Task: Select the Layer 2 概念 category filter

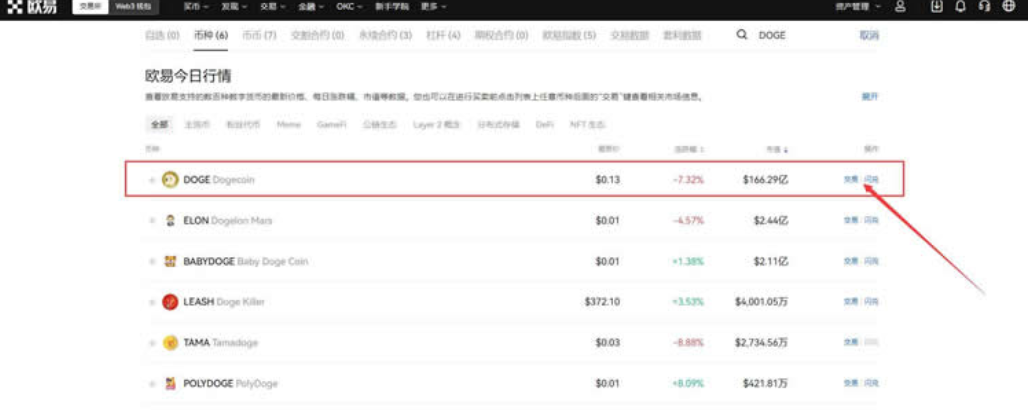Action: [436, 124]
